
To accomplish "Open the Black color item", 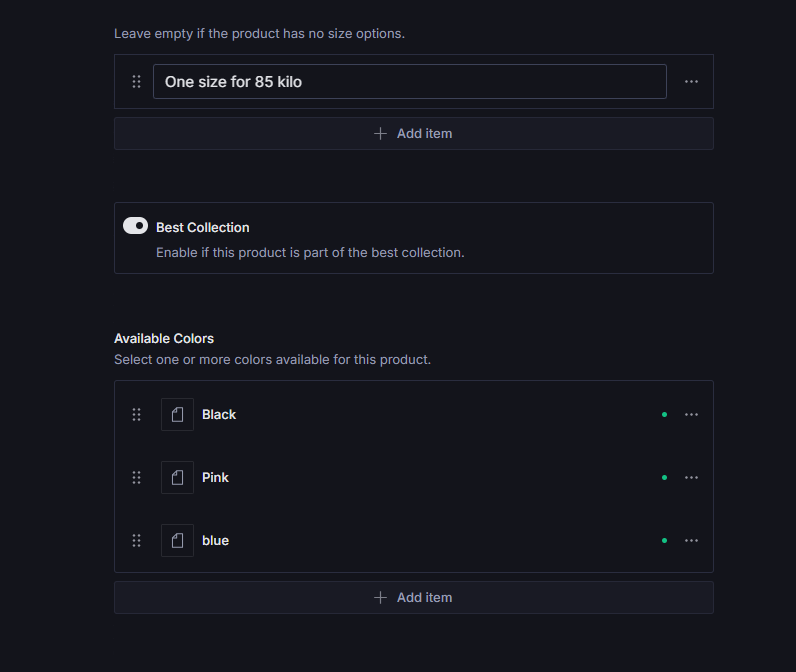I will pos(219,415).
